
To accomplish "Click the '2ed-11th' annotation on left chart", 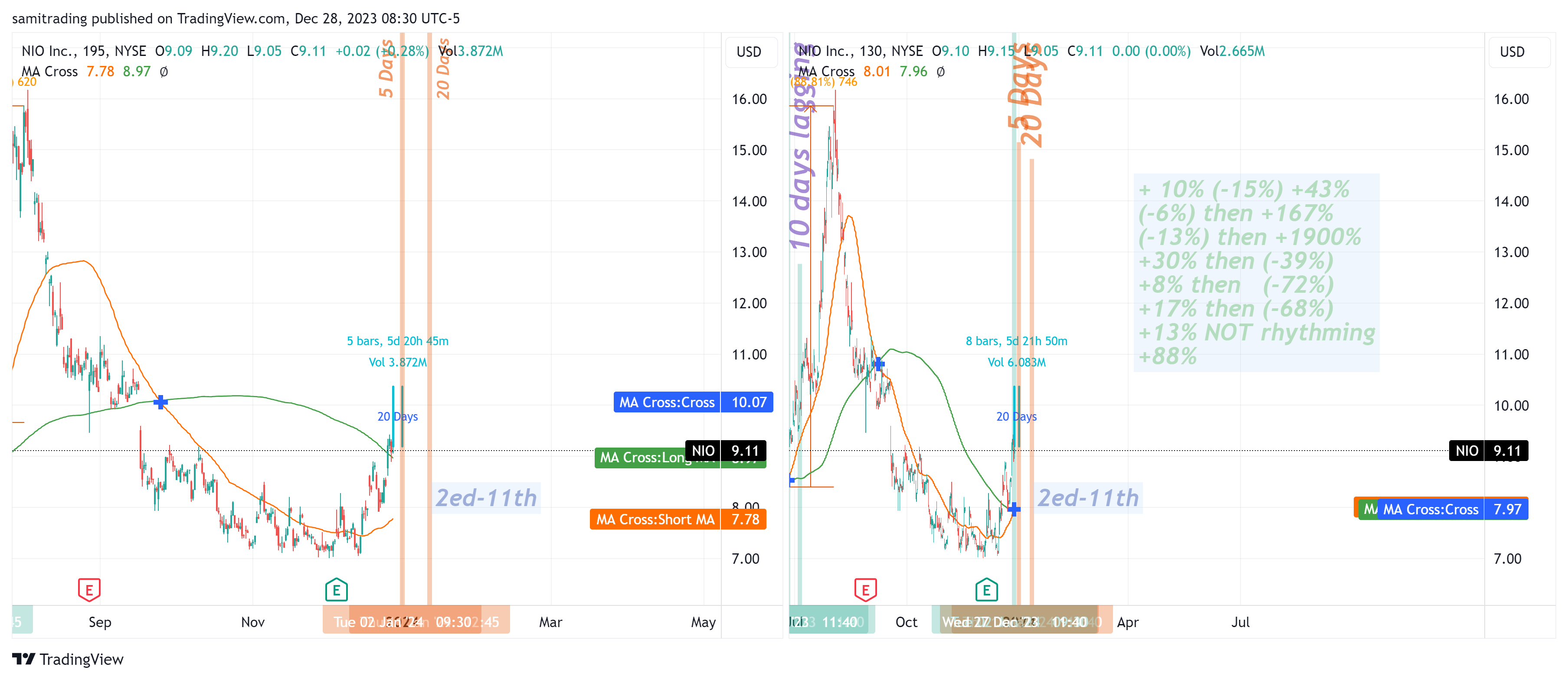I will pos(486,498).
